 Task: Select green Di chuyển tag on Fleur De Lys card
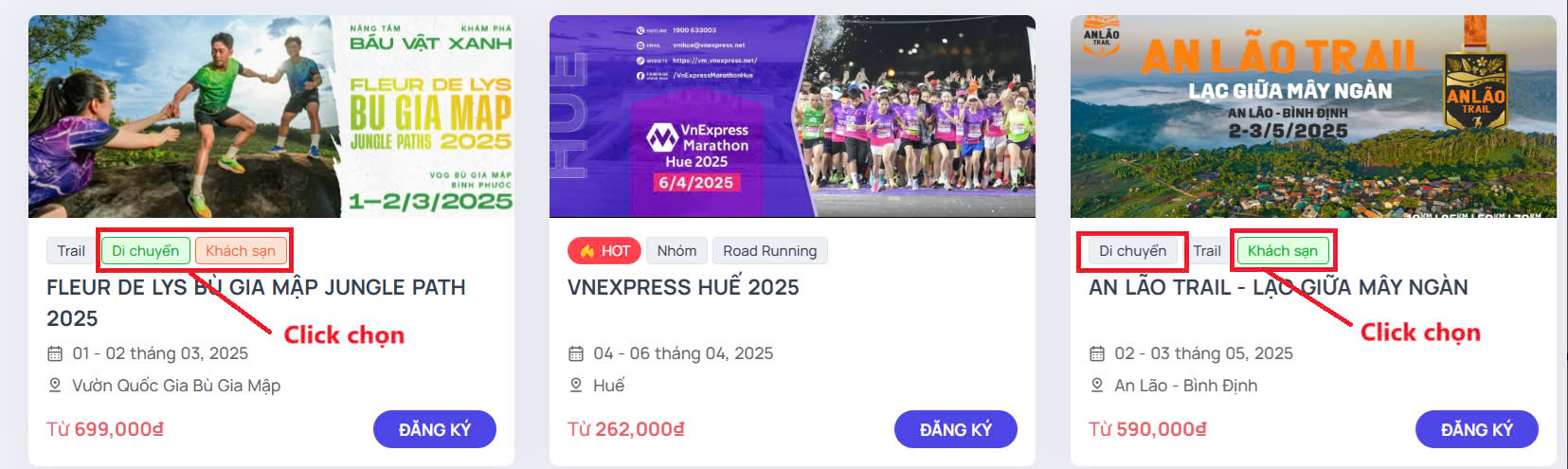(x=146, y=251)
